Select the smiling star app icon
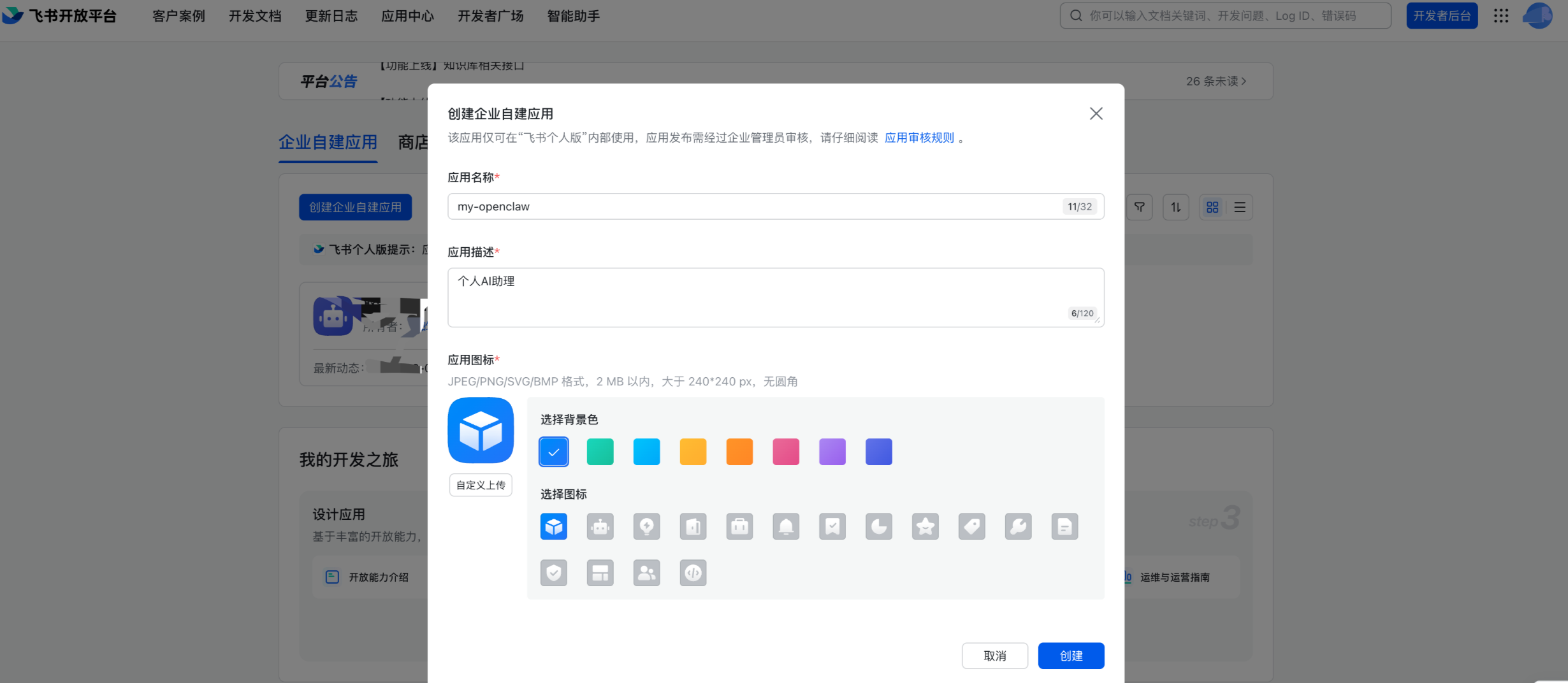 coord(925,526)
